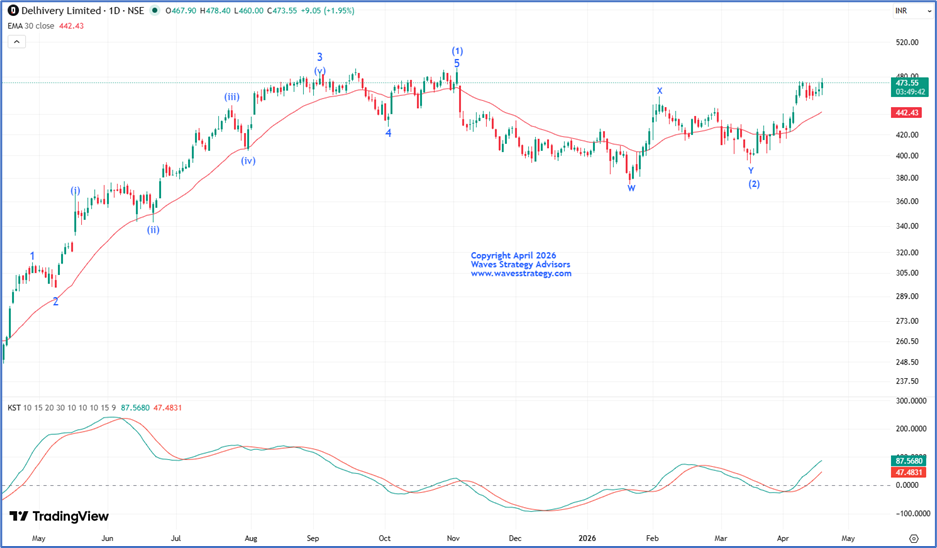Select the (1) wave label at November peak
The image size is (937, 548).
[457, 51]
